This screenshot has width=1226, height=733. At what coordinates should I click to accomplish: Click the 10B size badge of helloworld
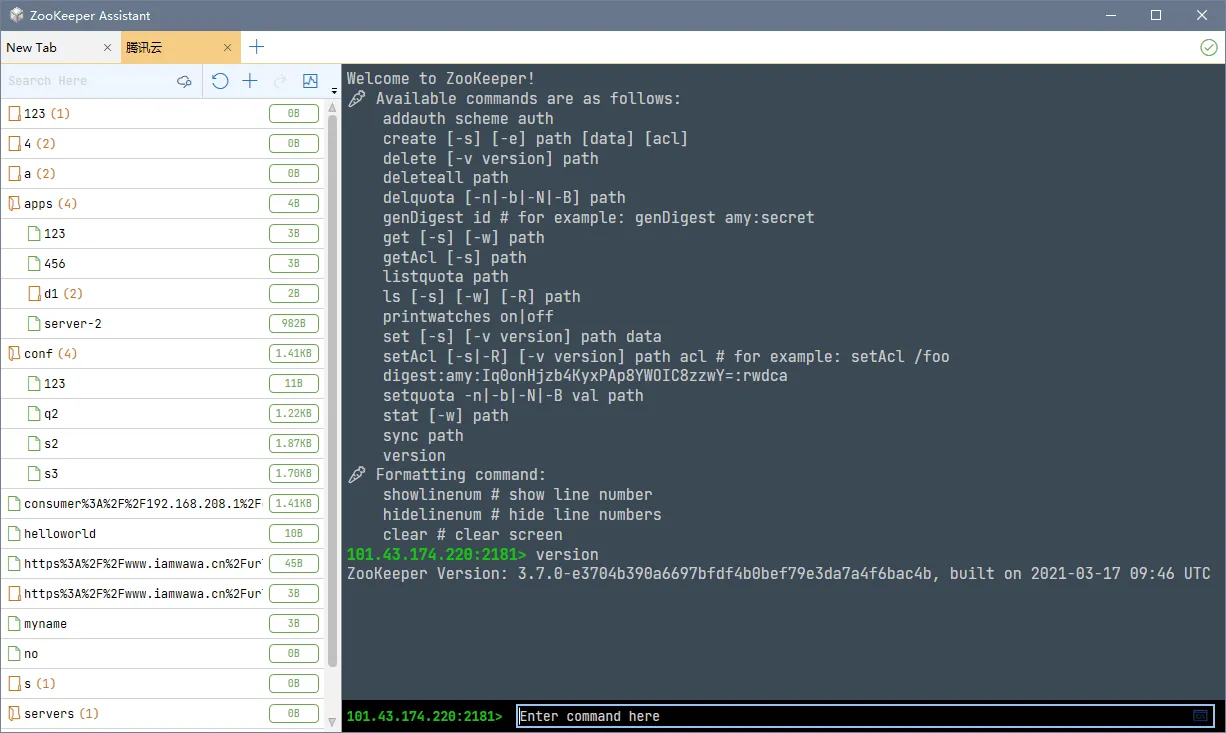(294, 534)
